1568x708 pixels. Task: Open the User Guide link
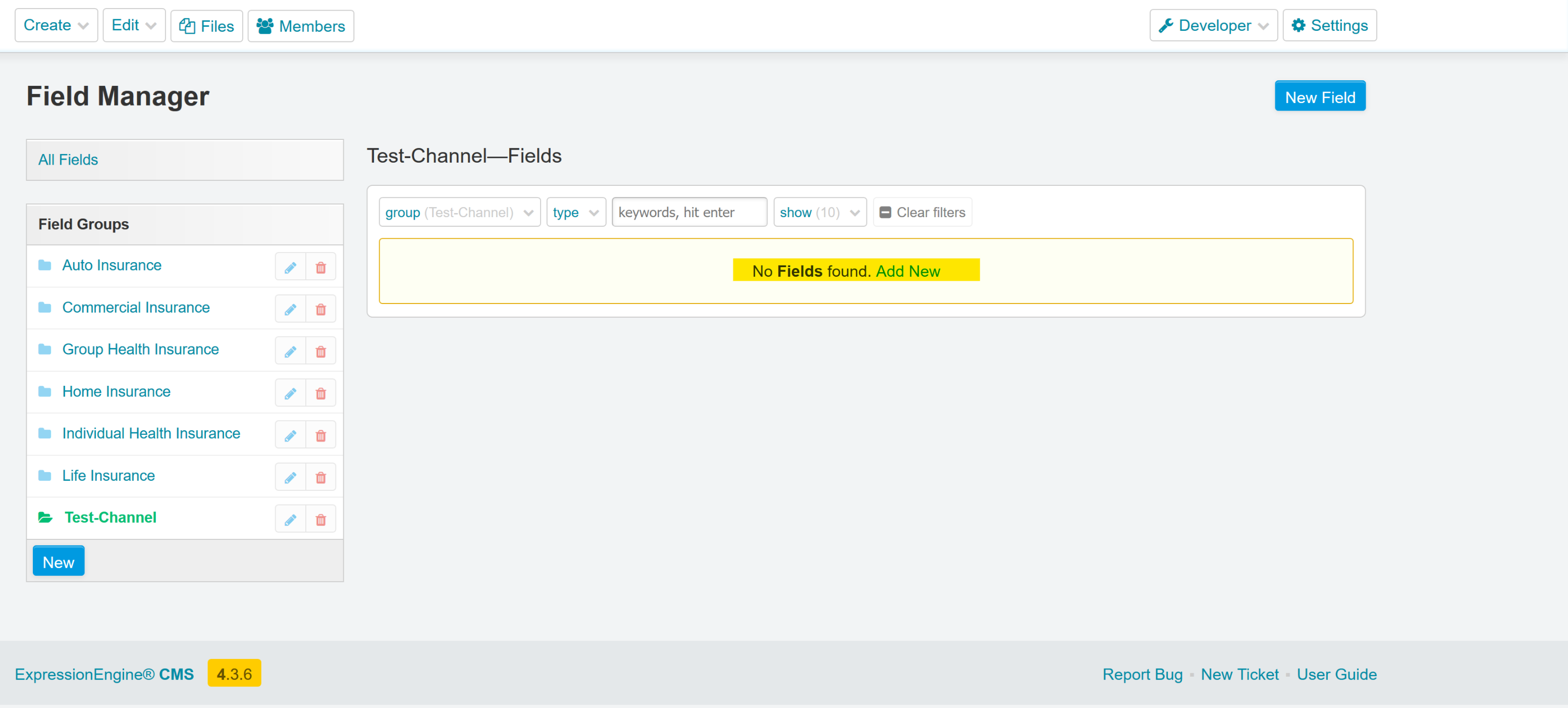pos(1336,675)
